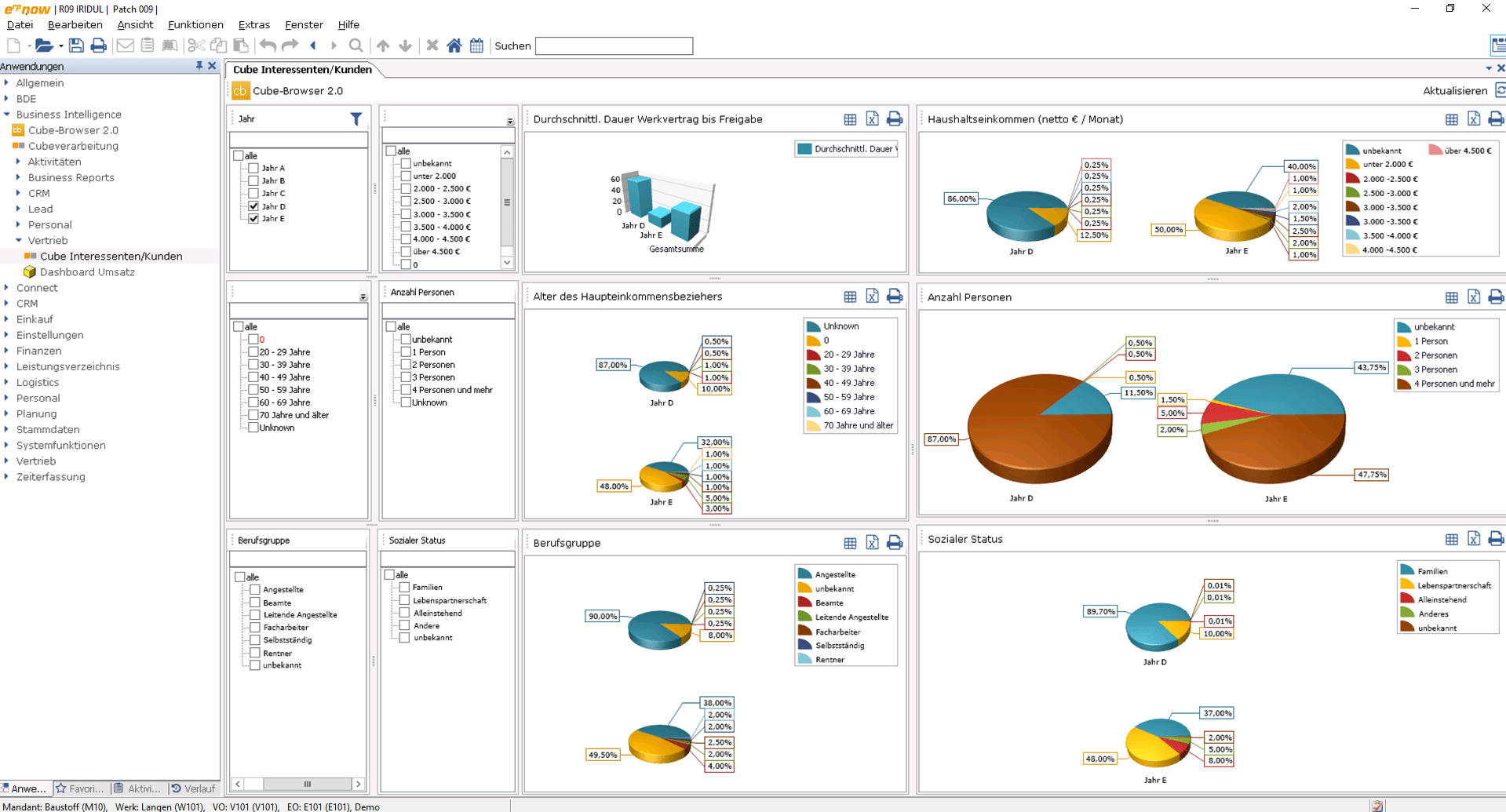1506x812 pixels.
Task: Check the Jahr A checkbox
Action: pyautogui.click(x=253, y=168)
